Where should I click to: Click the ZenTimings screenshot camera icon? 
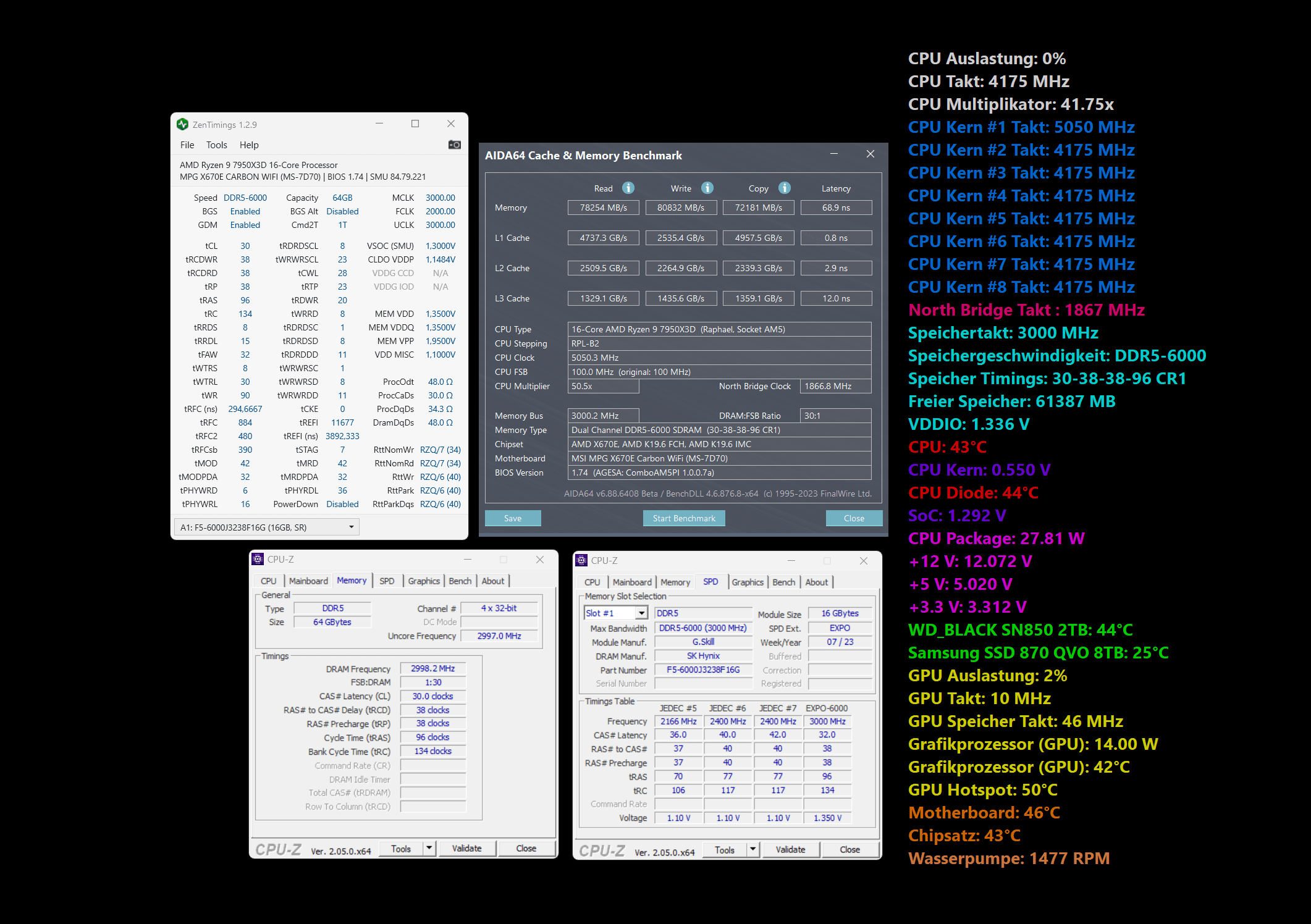pos(455,145)
